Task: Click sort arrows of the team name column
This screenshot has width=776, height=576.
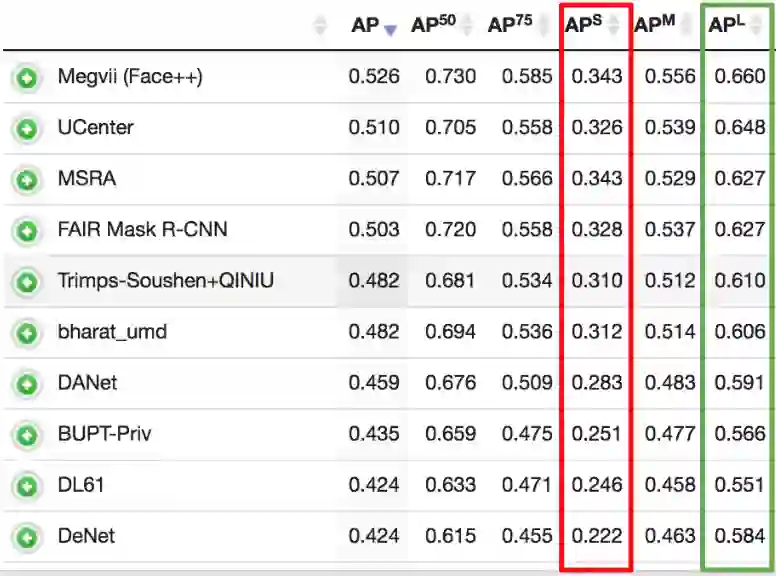Action: [x=320, y=27]
